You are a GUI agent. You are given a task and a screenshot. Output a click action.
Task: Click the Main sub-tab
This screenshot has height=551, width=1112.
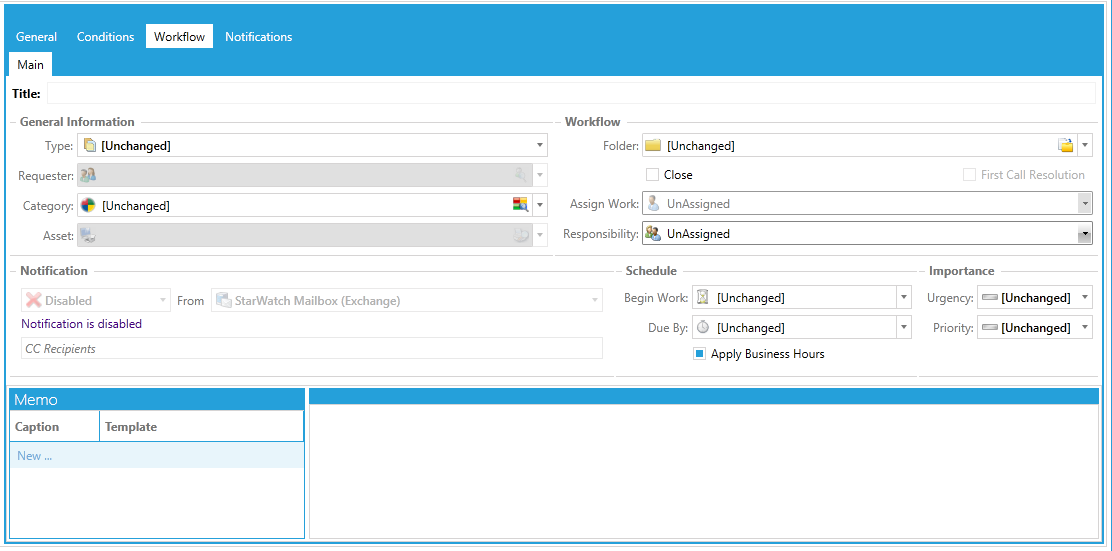(30, 65)
